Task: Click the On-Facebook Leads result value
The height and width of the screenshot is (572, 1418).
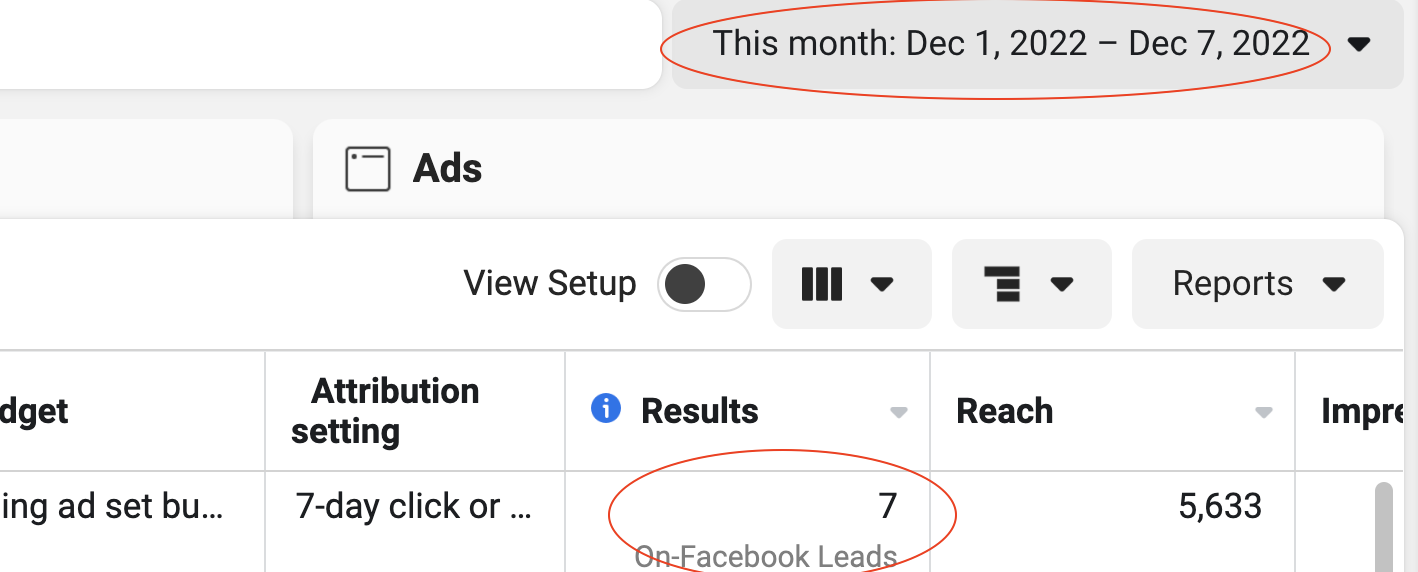Action: pyautogui.click(x=766, y=555)
